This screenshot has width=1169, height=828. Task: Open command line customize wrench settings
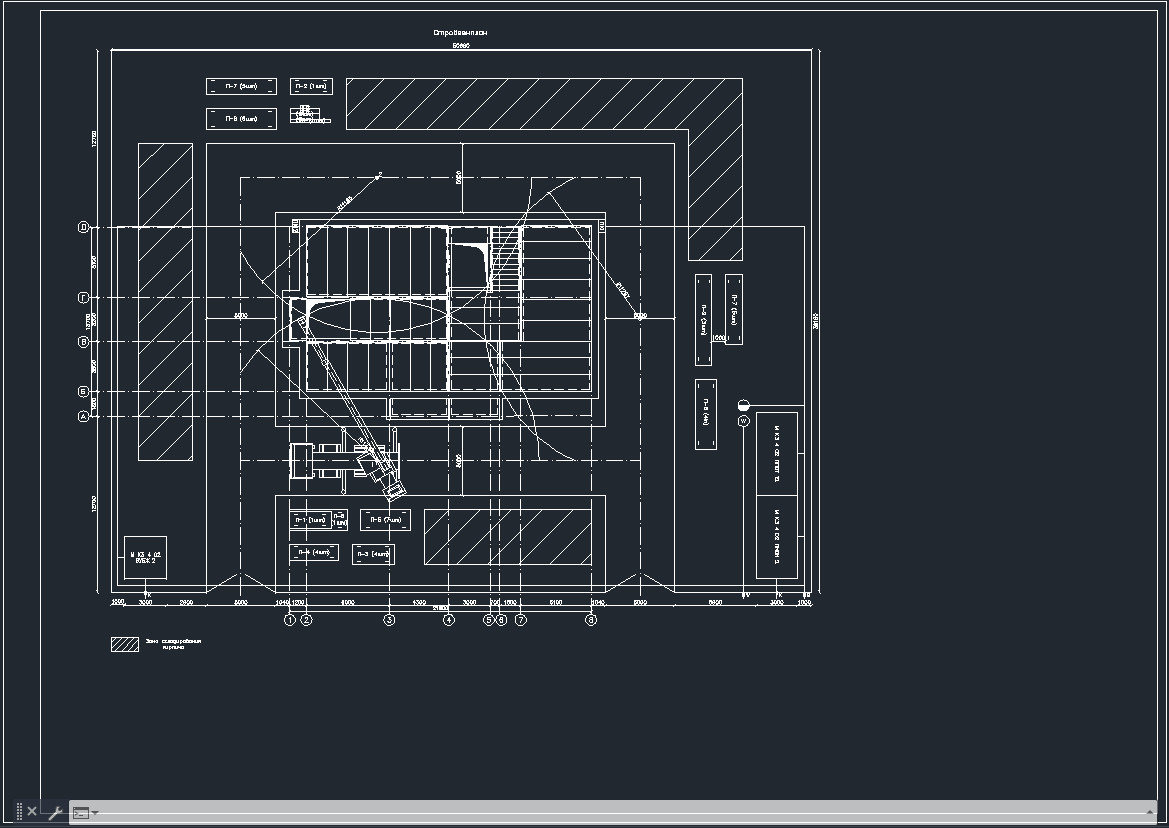pos(56,812)
